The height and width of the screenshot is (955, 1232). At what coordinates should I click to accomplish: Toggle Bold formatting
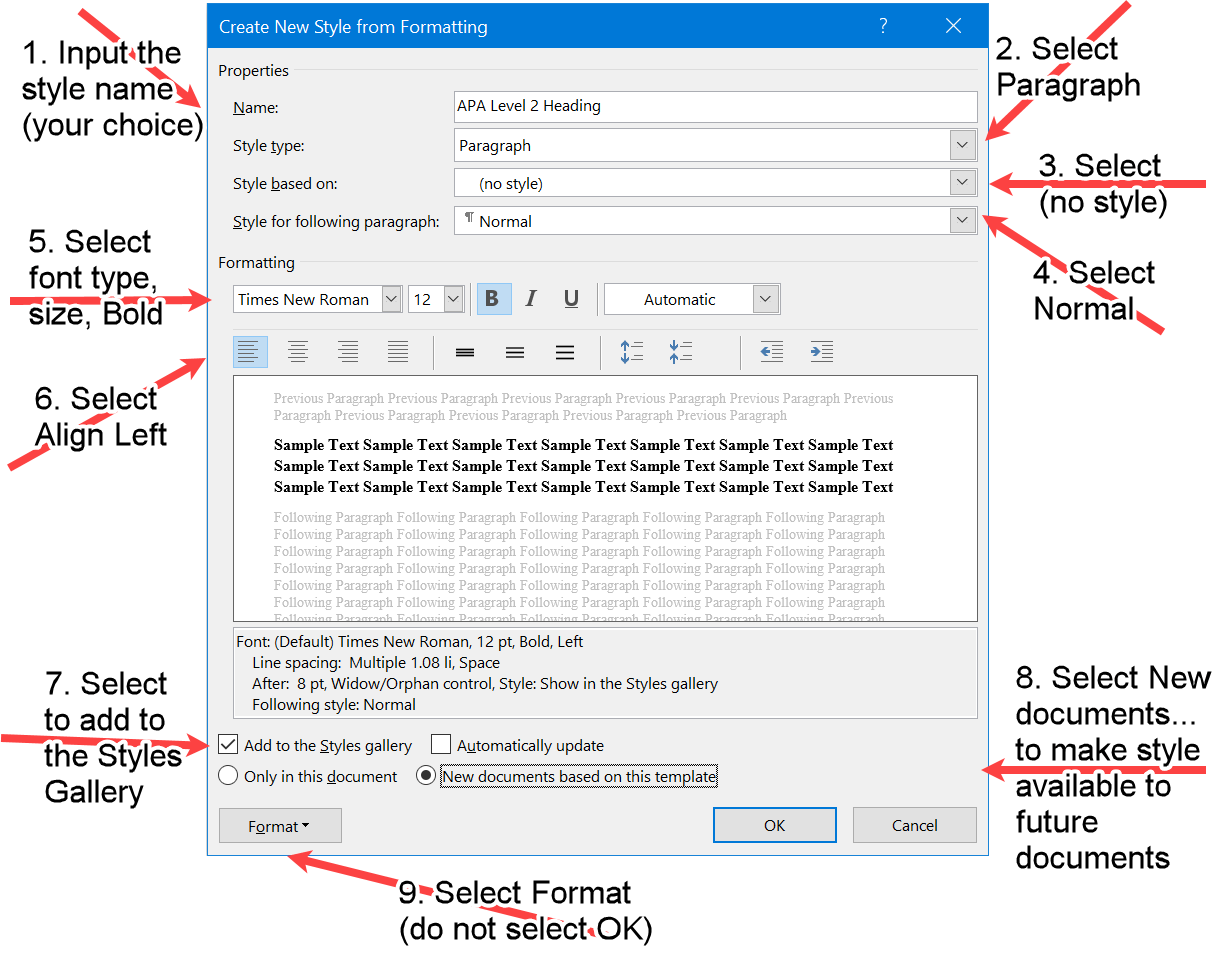(492, 298)
